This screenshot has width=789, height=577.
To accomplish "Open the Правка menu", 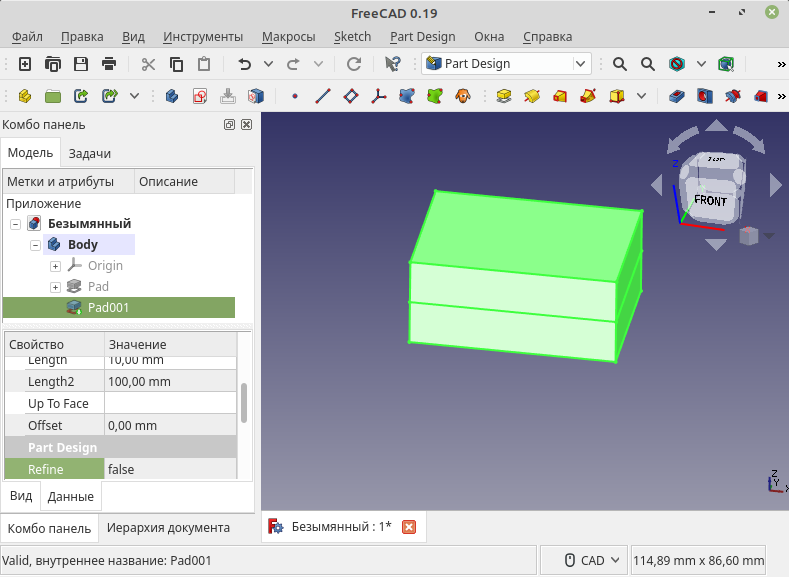I will (82, 37).
